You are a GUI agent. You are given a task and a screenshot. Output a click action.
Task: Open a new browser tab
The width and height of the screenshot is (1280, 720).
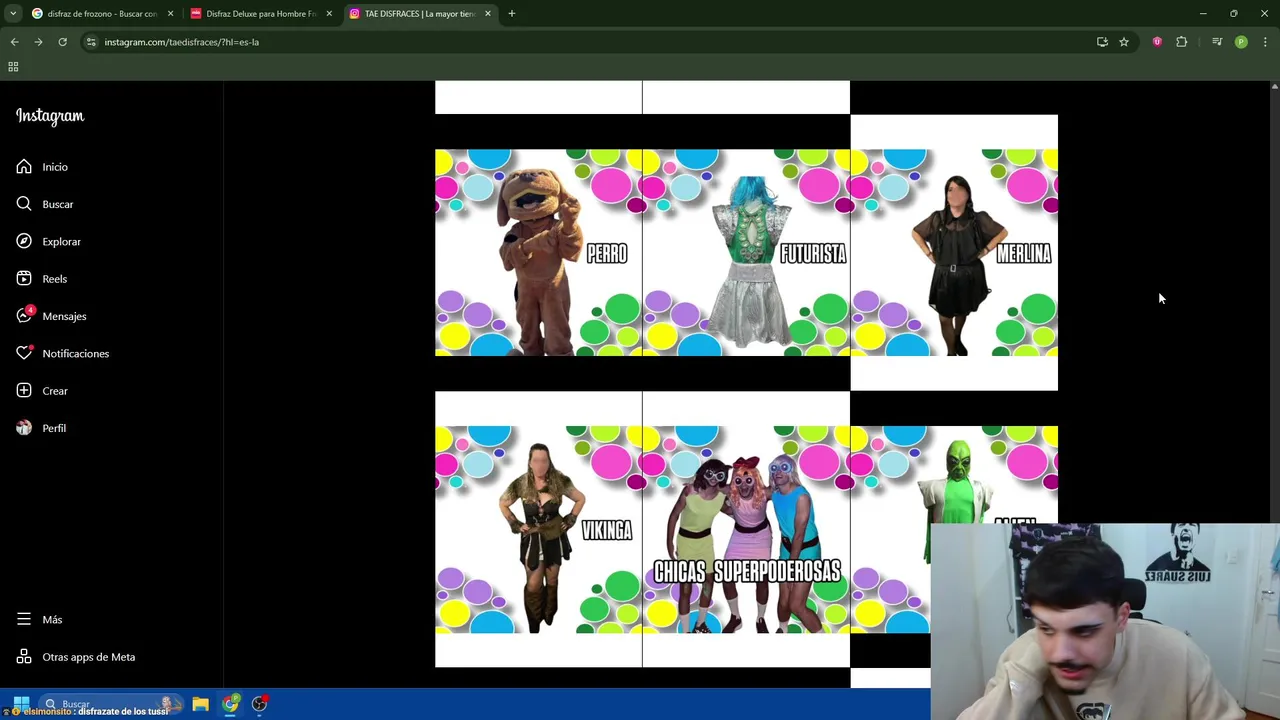coord(511,14)
